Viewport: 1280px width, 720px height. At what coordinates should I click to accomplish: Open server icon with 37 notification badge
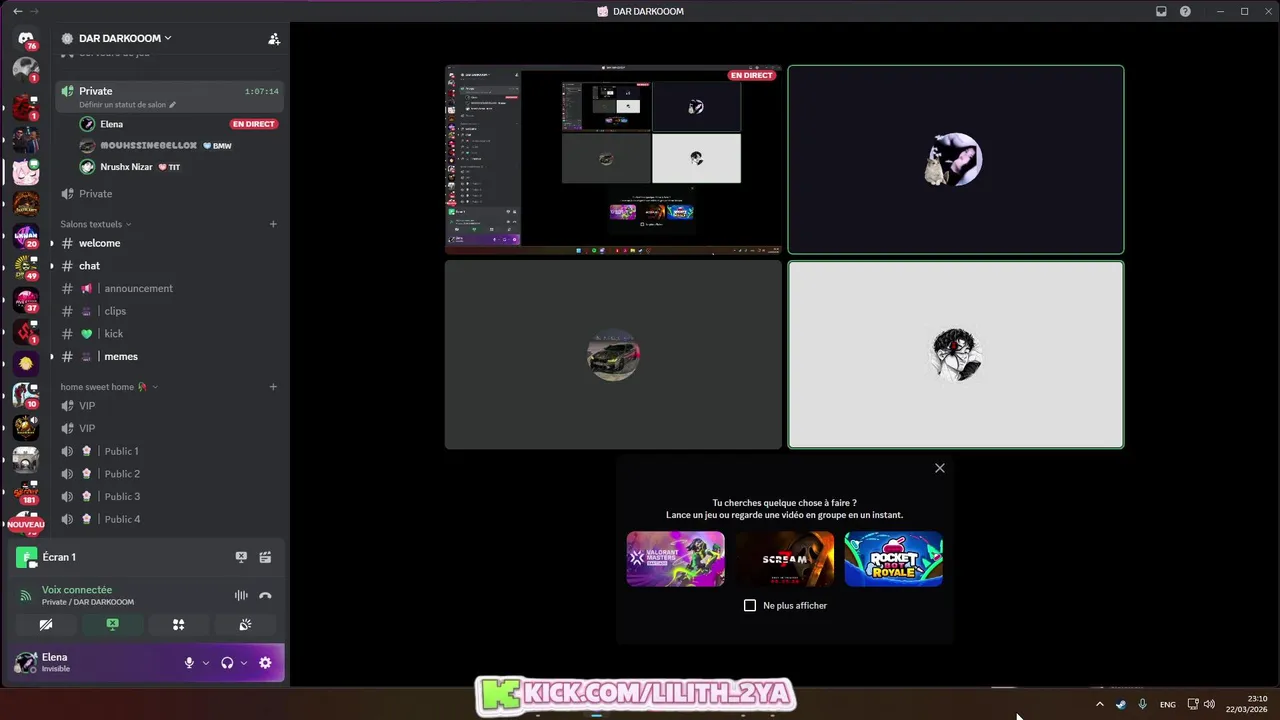26,300
